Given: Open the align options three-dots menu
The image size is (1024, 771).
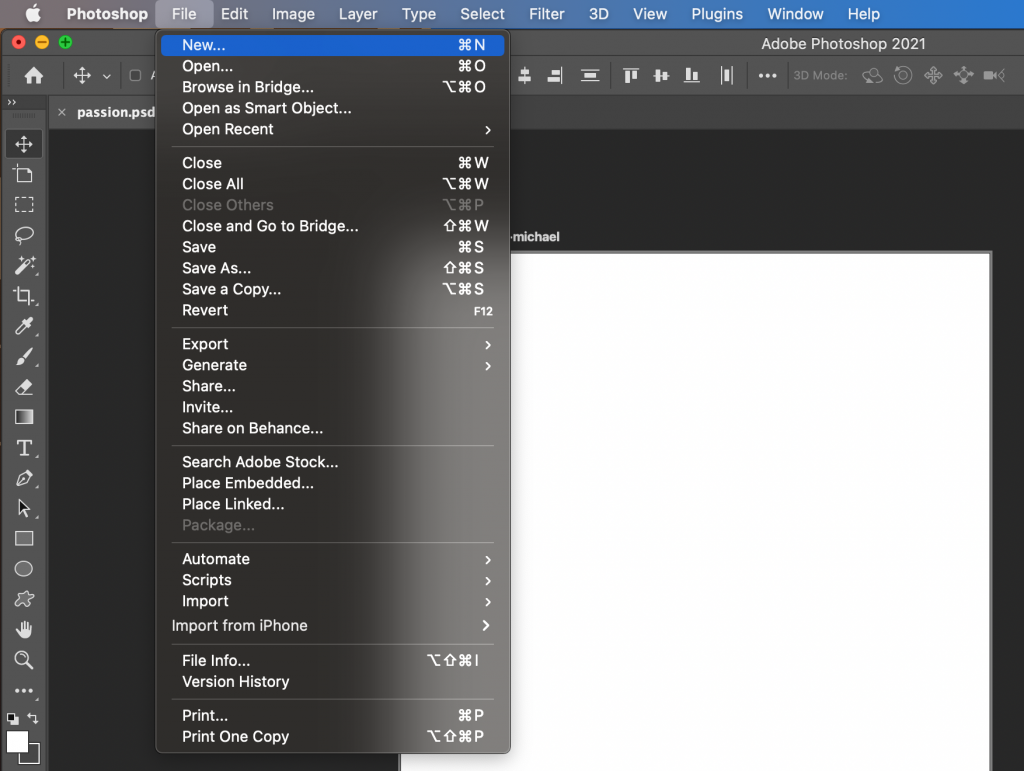Looking at the screenshot, I should tap(767, 76).
